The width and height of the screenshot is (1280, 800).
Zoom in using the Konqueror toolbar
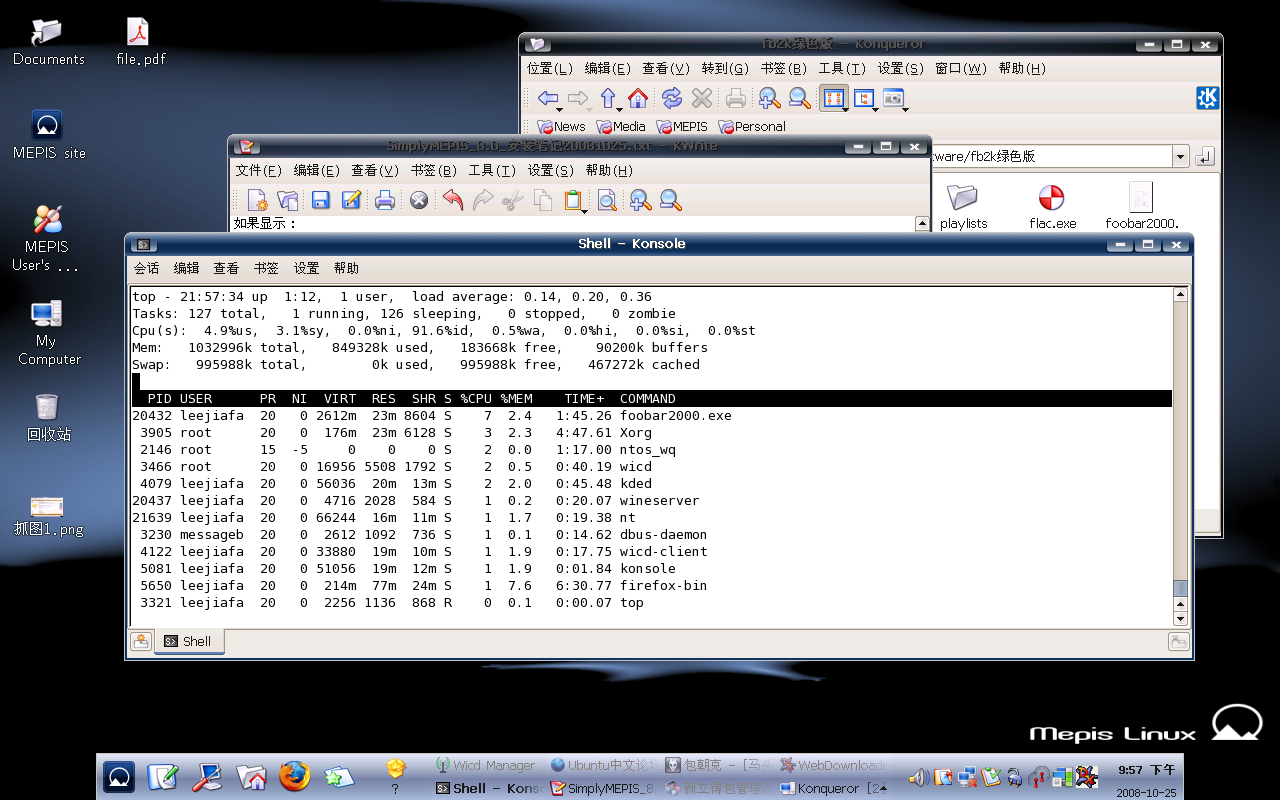pos(769,98)
